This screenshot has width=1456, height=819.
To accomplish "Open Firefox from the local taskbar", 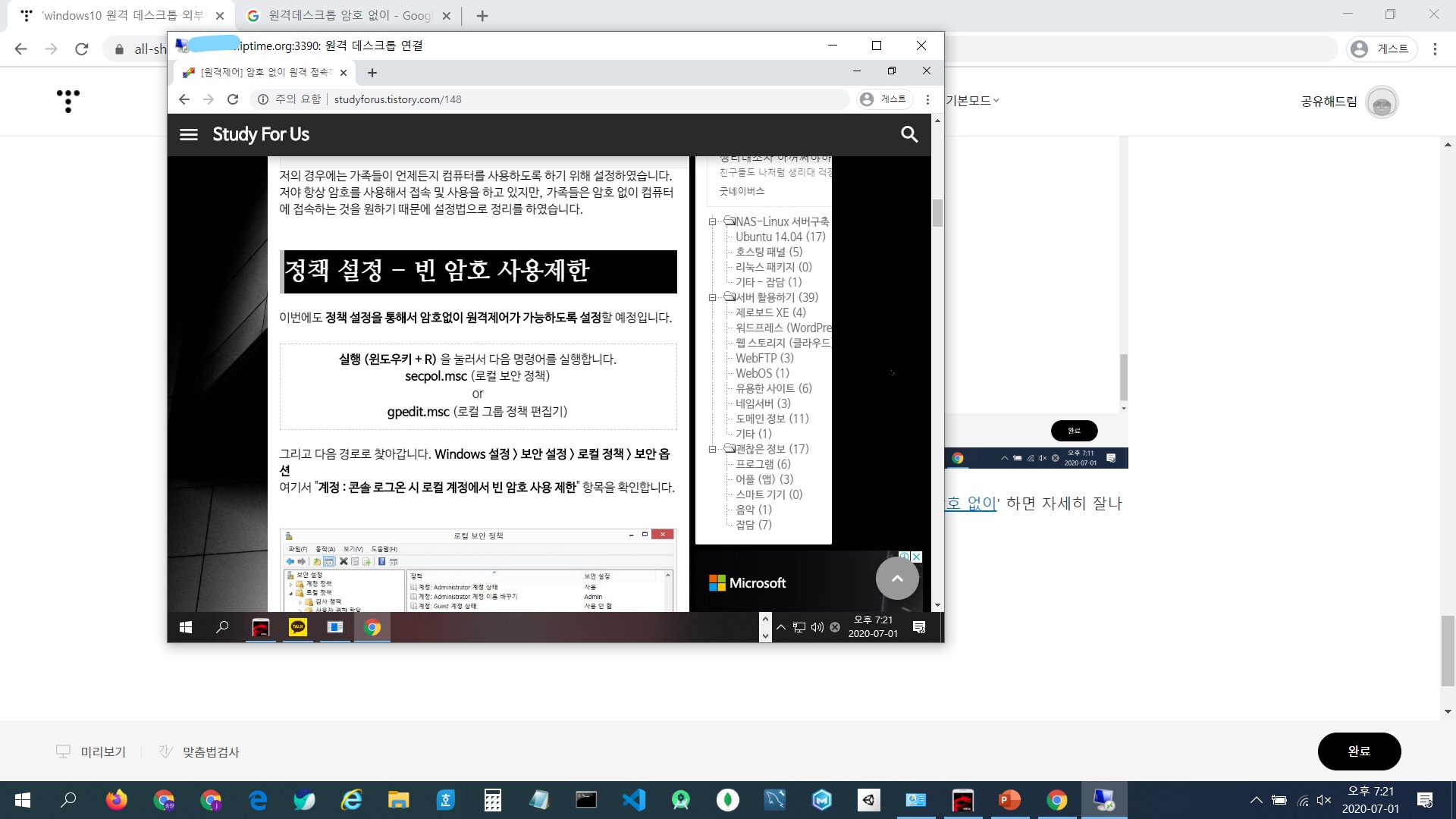I will [x=117, y=800].
